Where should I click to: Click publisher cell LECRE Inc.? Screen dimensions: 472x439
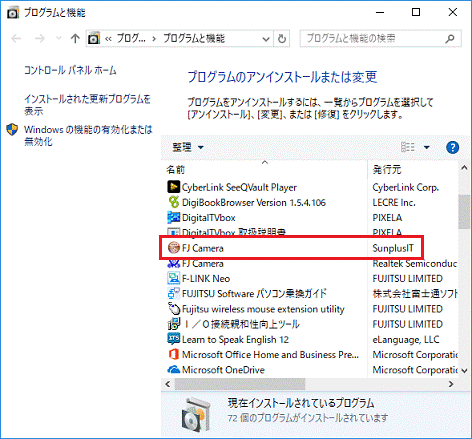(x=394, y=202)
